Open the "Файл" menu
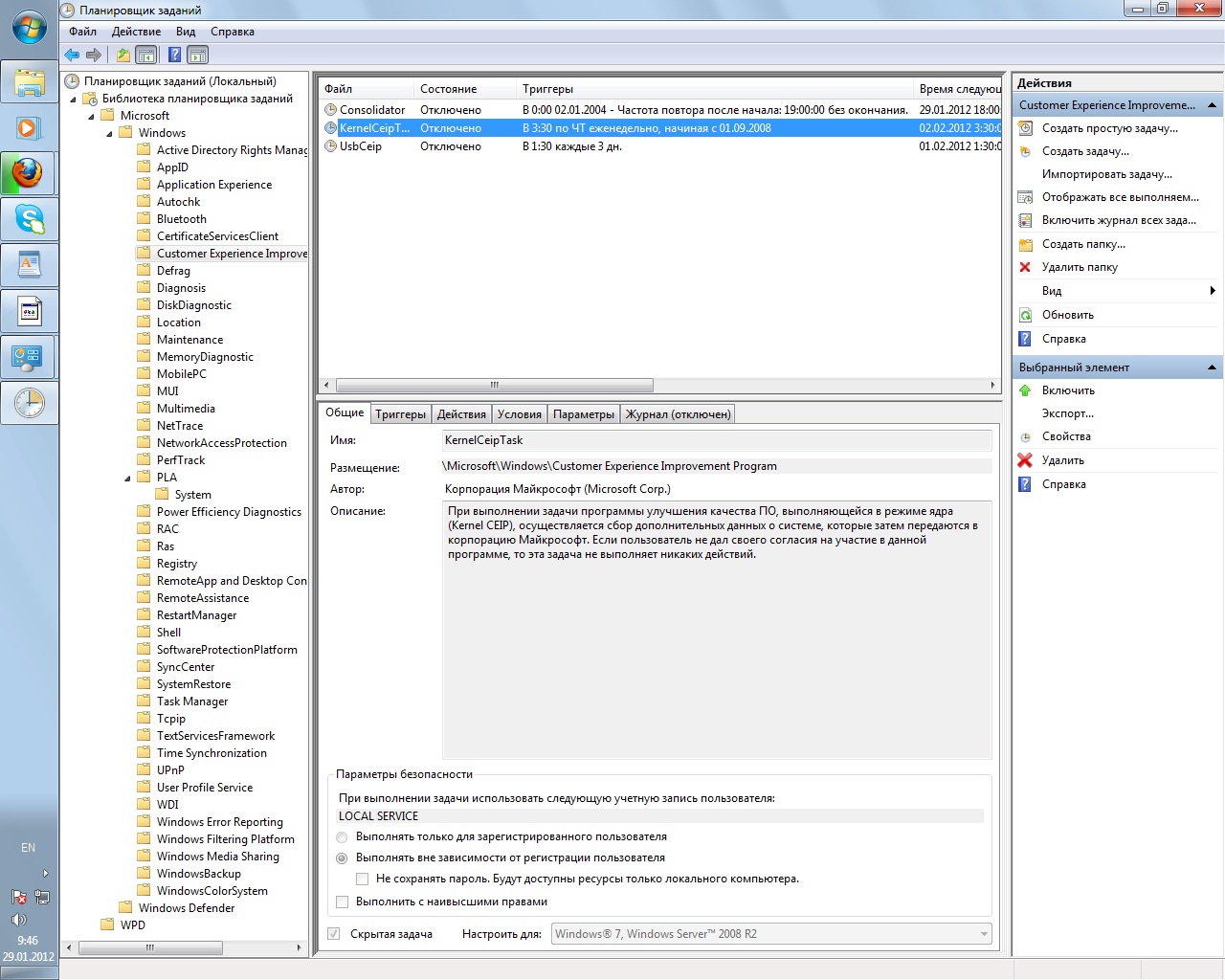Image resolution: width=1225 pixels, height=980 pixels. pos(82,32)
